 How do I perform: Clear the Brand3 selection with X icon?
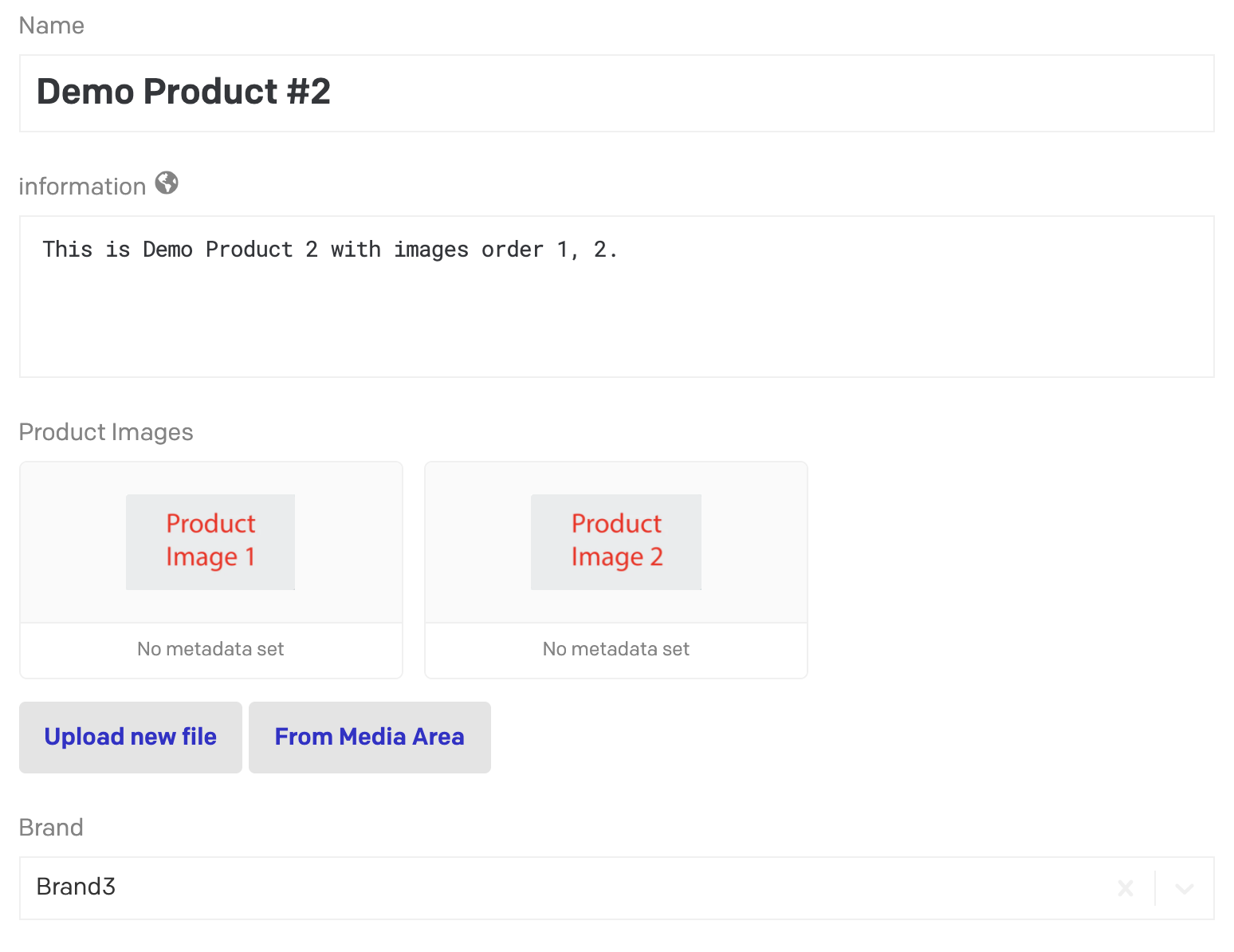1125,888
